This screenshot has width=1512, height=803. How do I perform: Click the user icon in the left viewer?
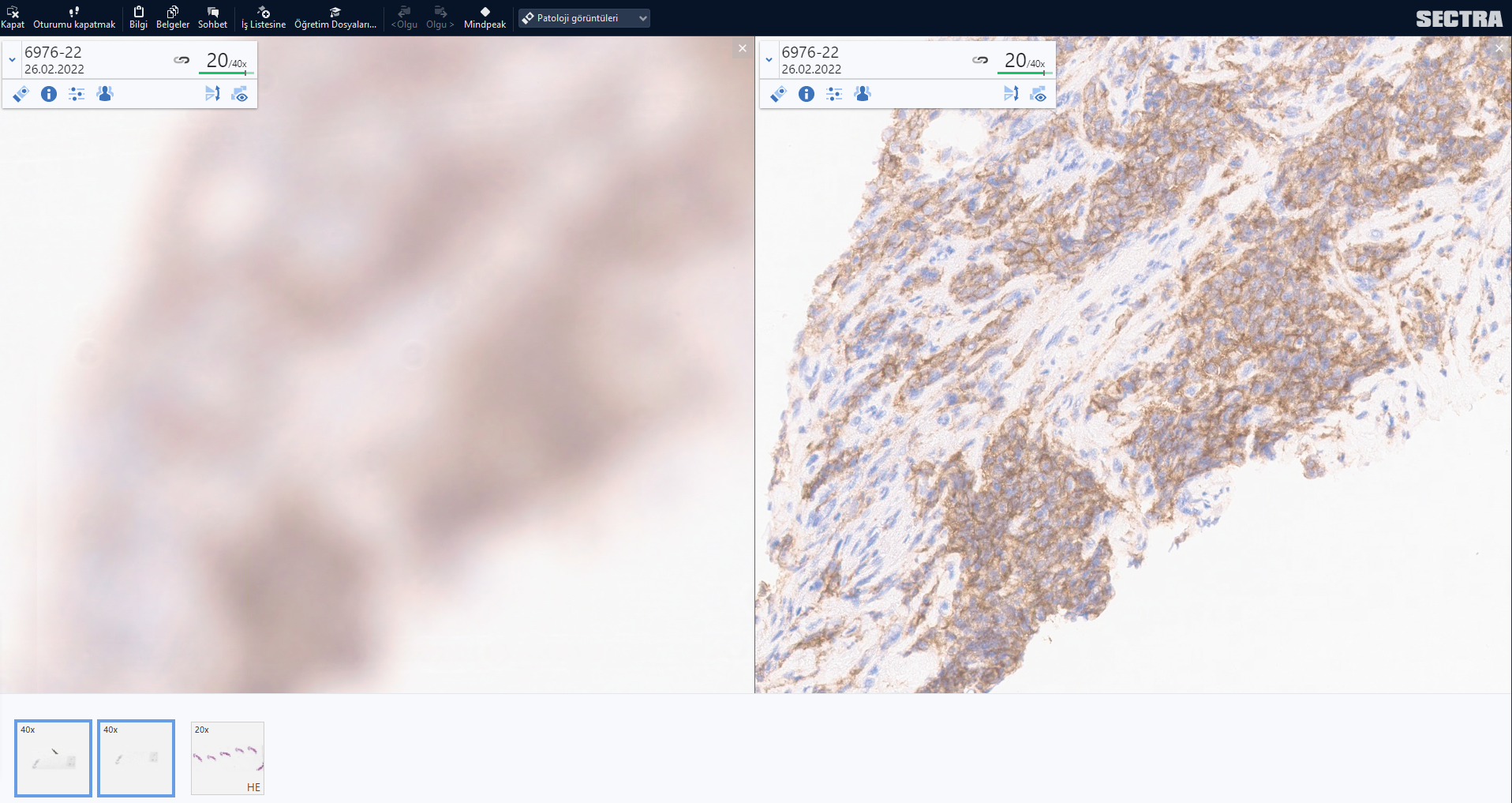[105, 94]
